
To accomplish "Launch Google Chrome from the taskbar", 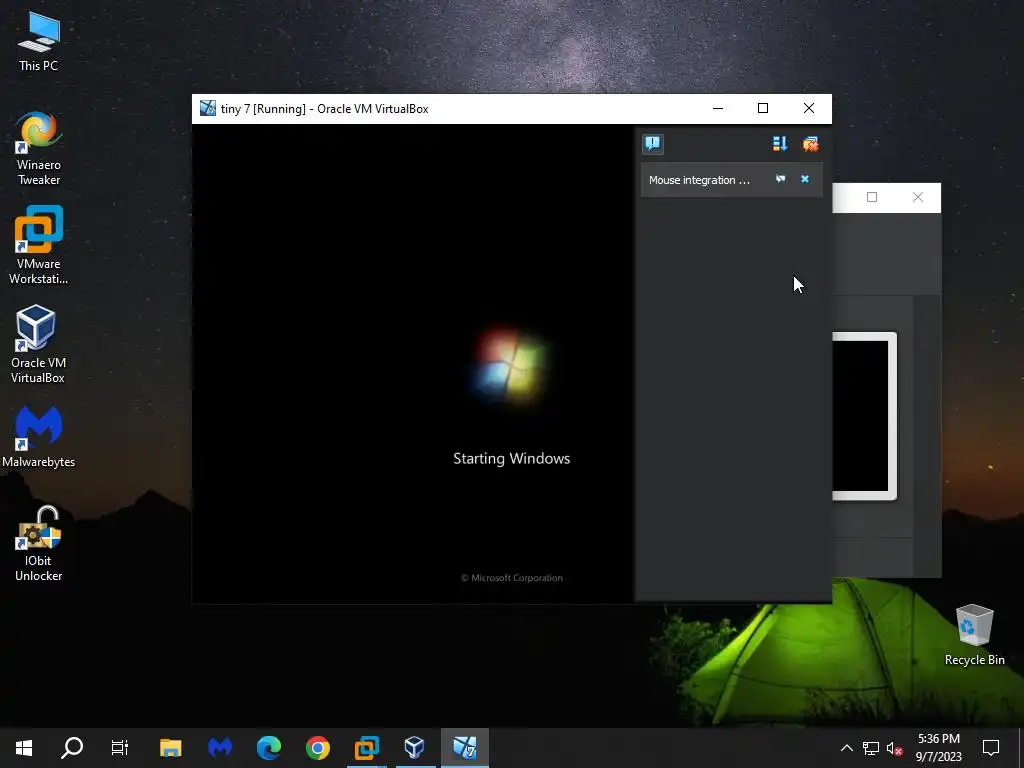I will (317, 748).
